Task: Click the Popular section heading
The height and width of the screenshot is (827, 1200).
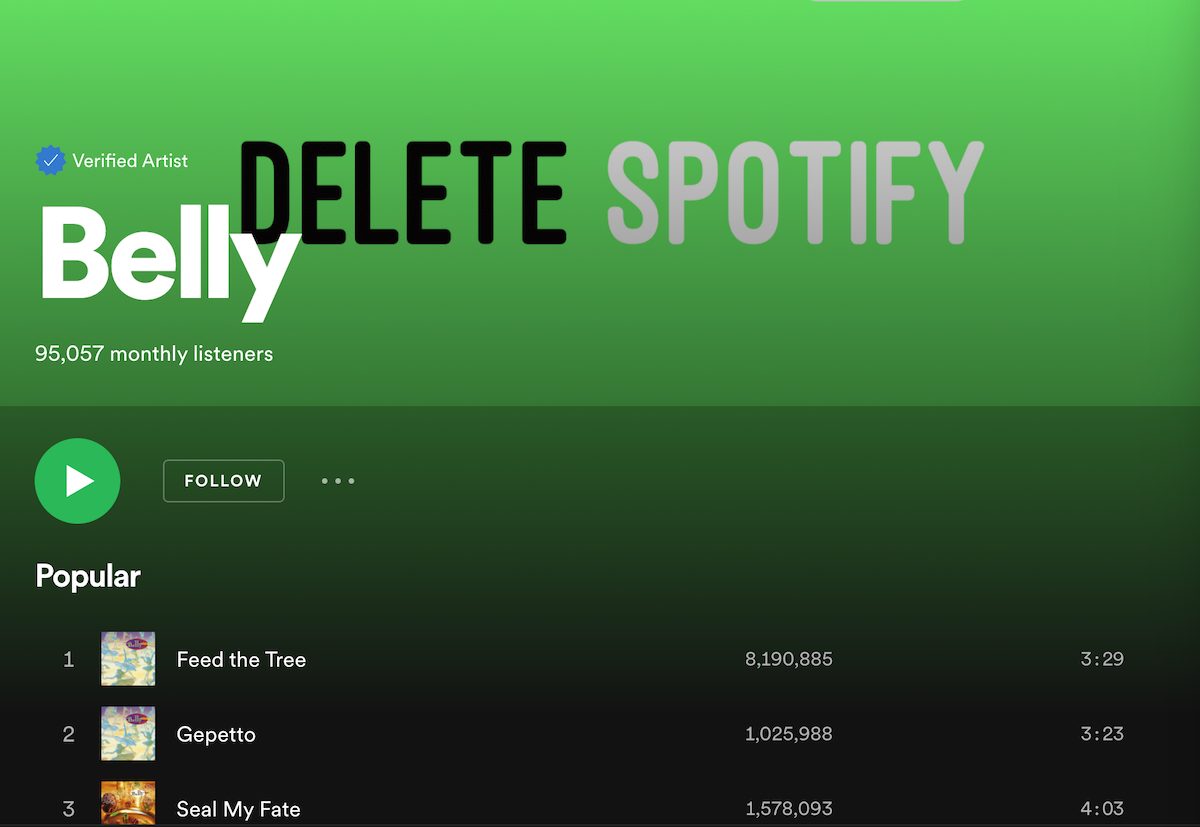Action: tap(87, 576)
